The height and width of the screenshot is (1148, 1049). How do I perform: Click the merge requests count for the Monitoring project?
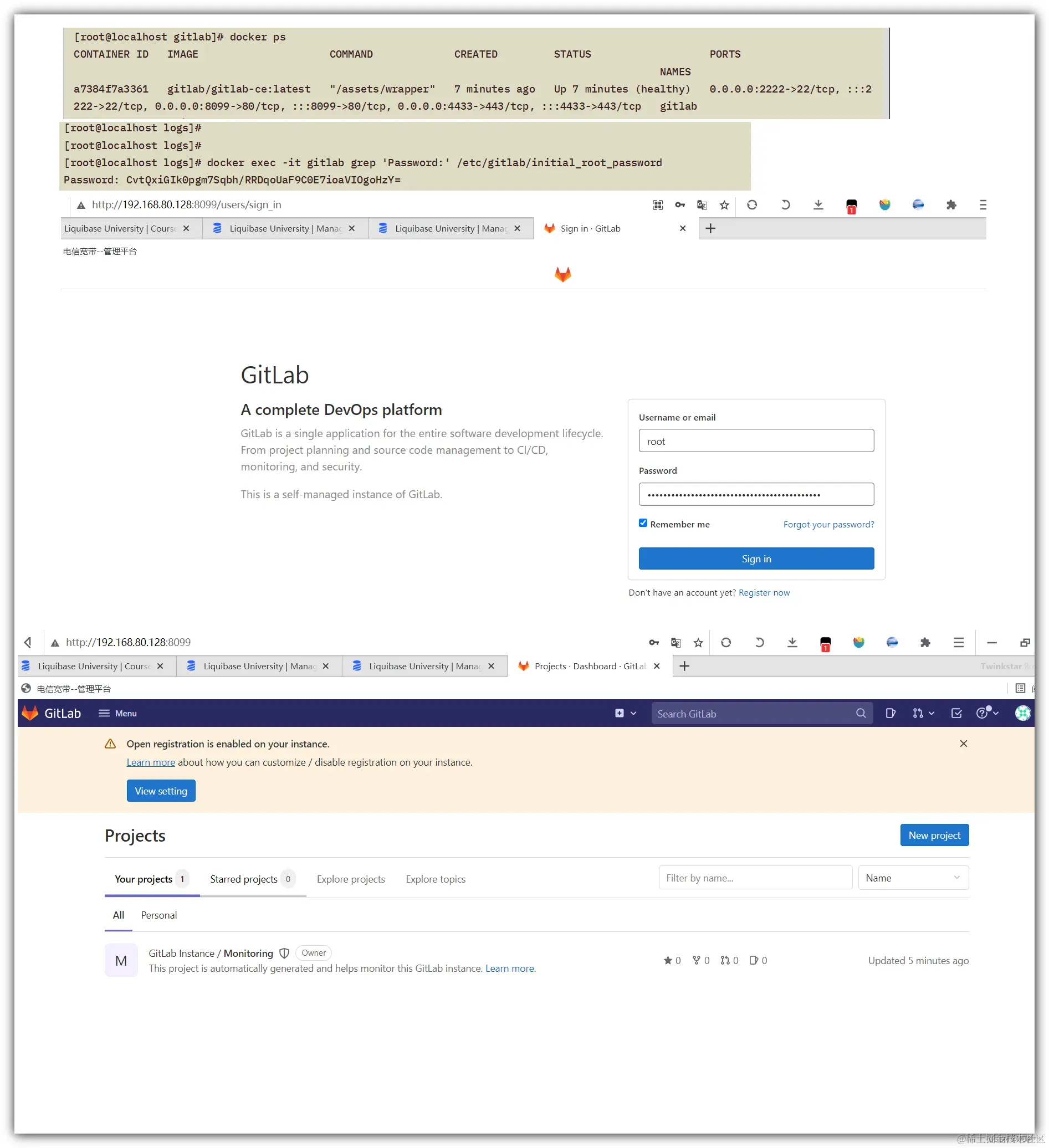[729, 961]
